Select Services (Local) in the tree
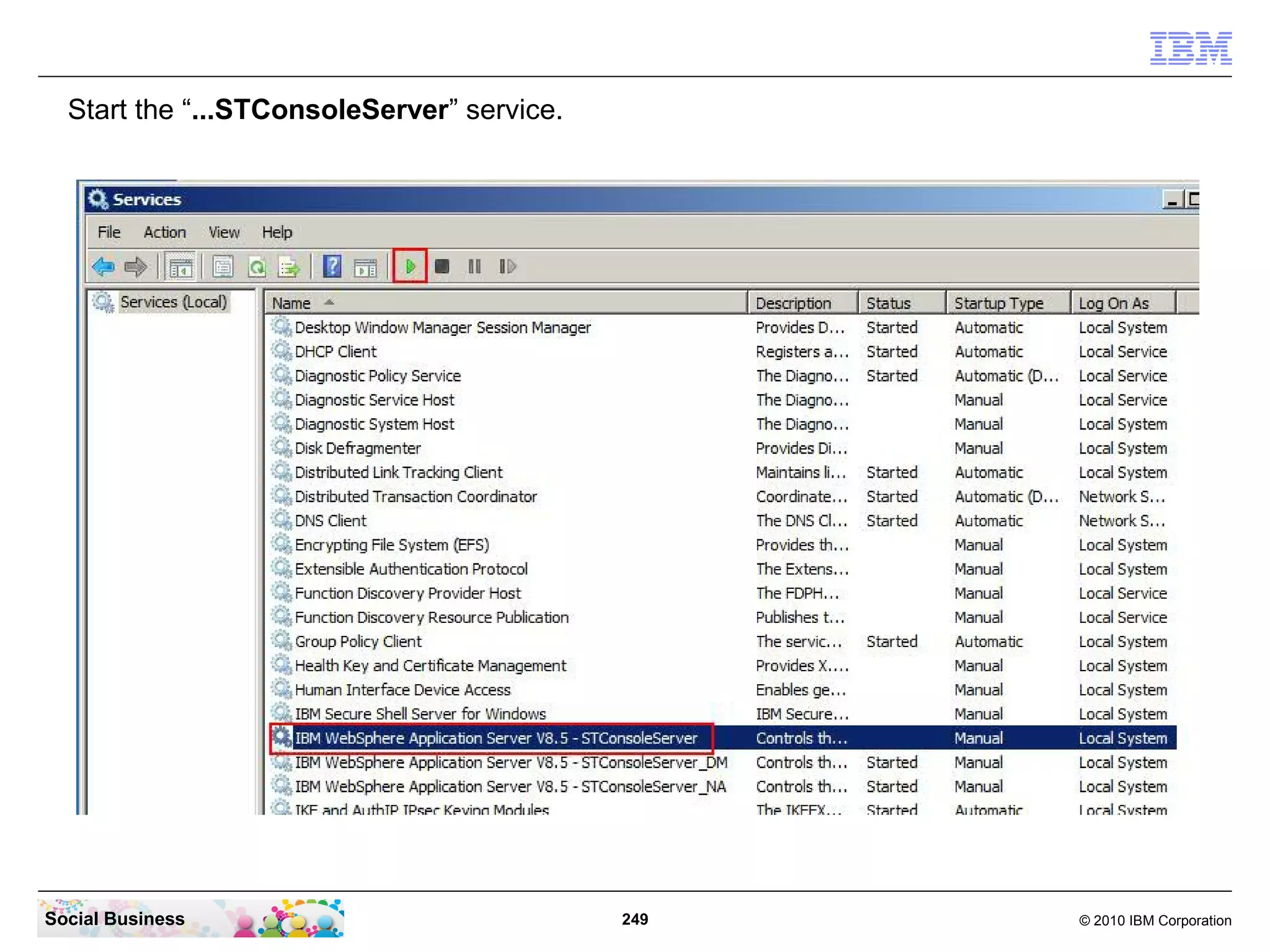Viewport: 1270px width, 952px height. pos(174,302)
